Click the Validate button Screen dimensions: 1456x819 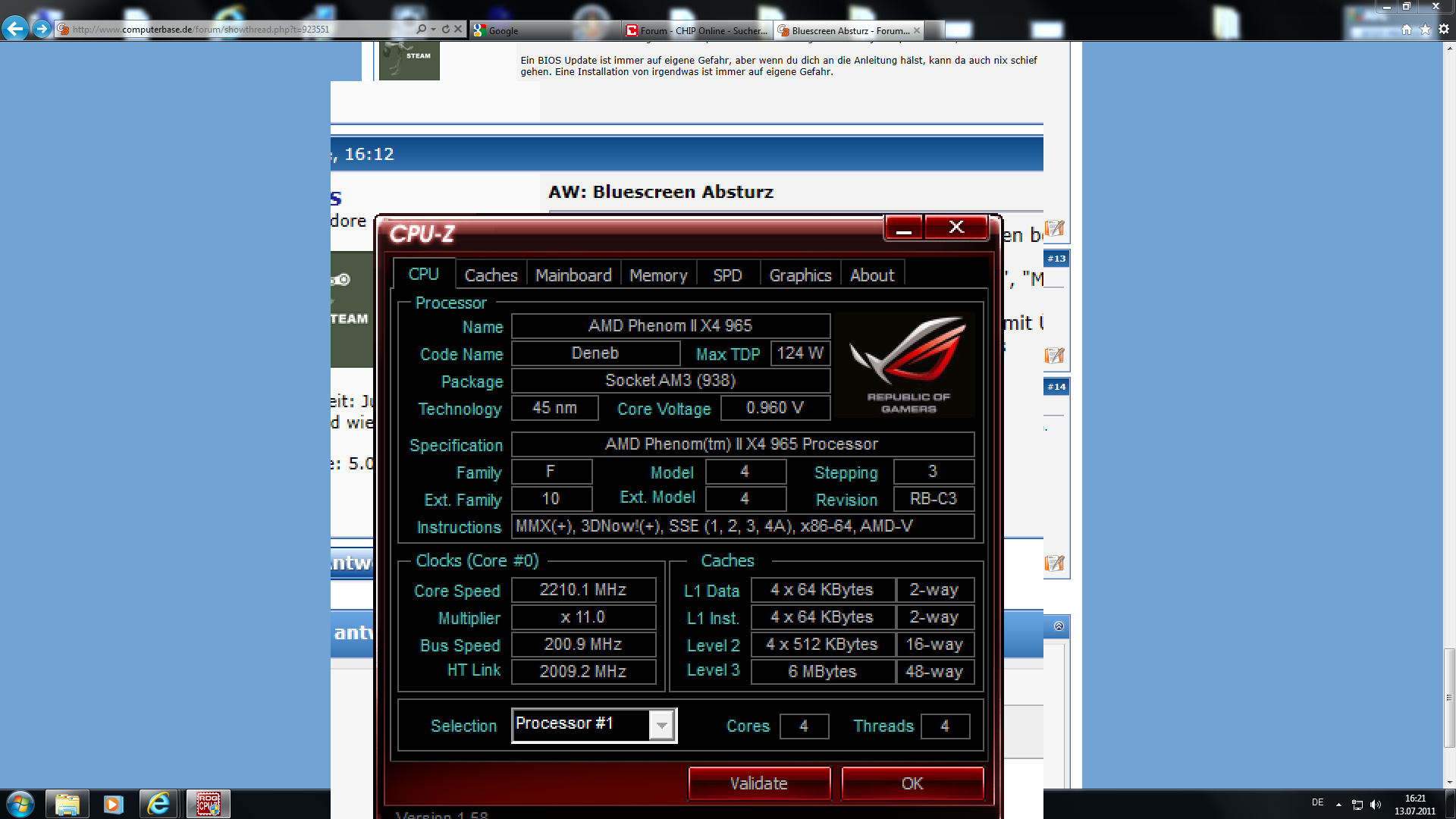[x=759, y=783]
